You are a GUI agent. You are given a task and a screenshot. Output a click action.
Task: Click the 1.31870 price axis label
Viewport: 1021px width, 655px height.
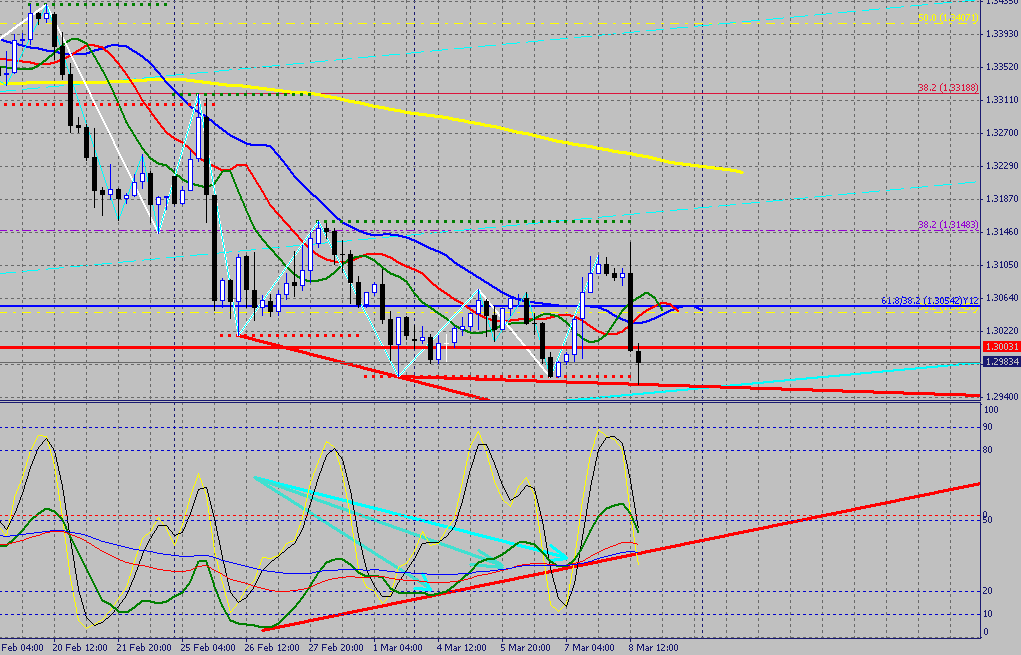1003,199
